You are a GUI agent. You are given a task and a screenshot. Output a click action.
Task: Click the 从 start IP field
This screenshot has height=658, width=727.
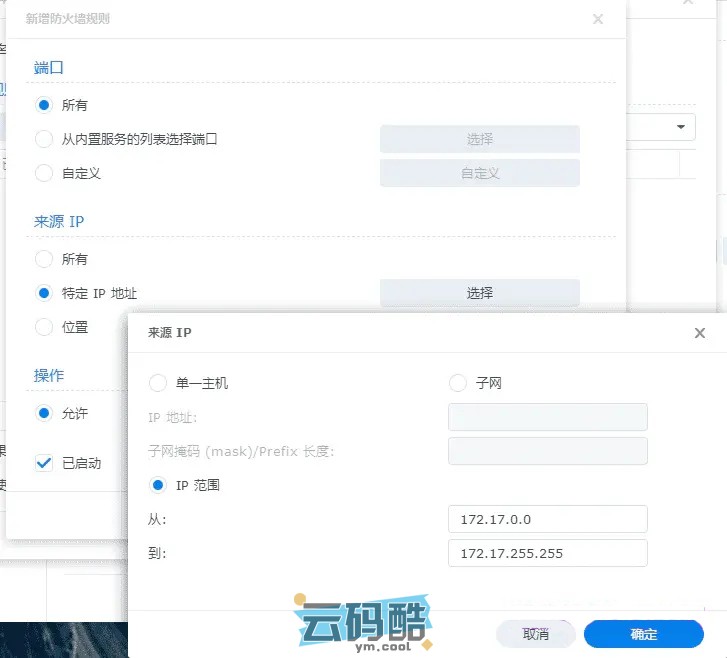pyautogui.click(x=548, y=519)
